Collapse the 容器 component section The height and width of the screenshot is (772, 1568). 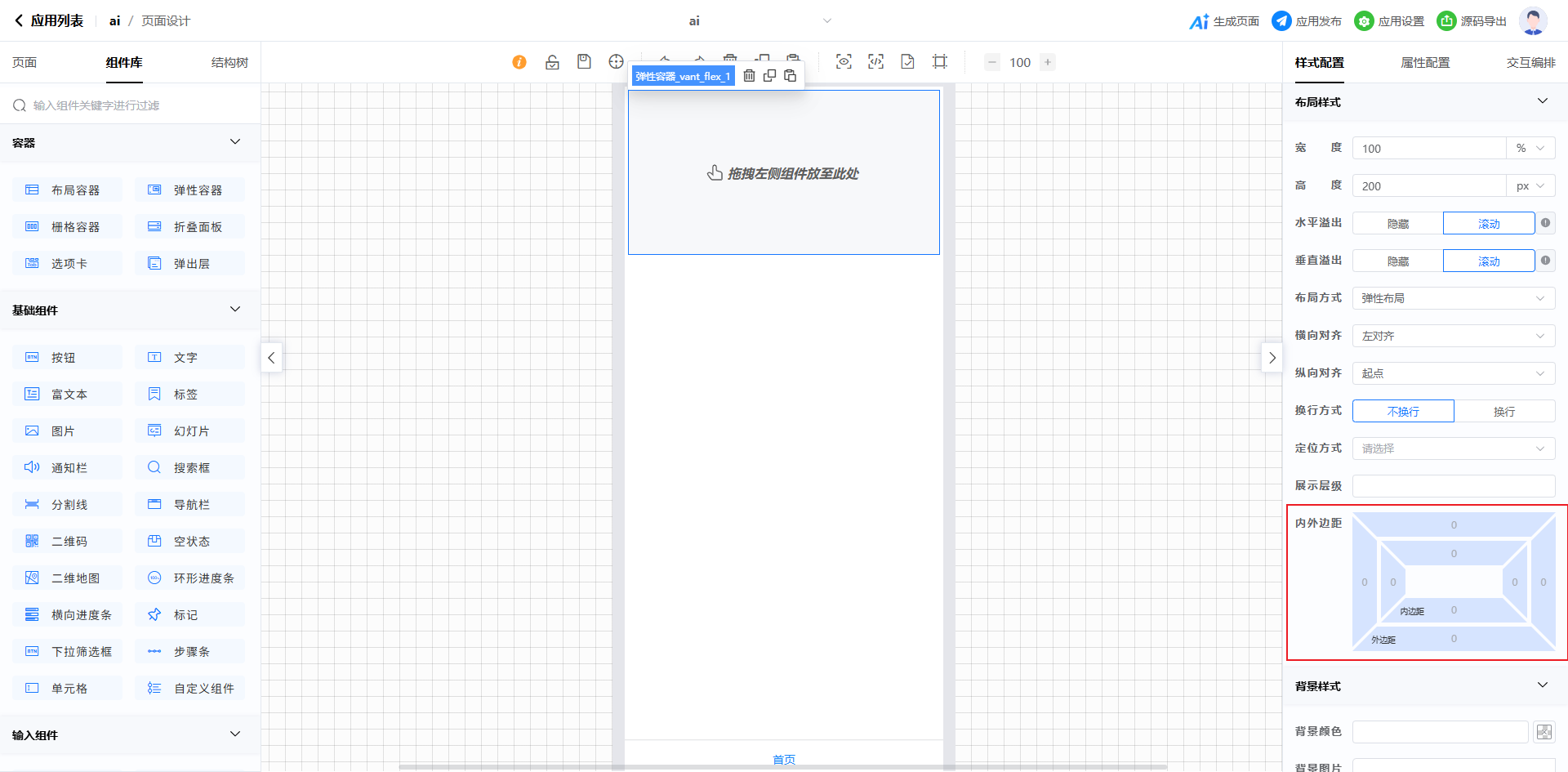[235, 142]
